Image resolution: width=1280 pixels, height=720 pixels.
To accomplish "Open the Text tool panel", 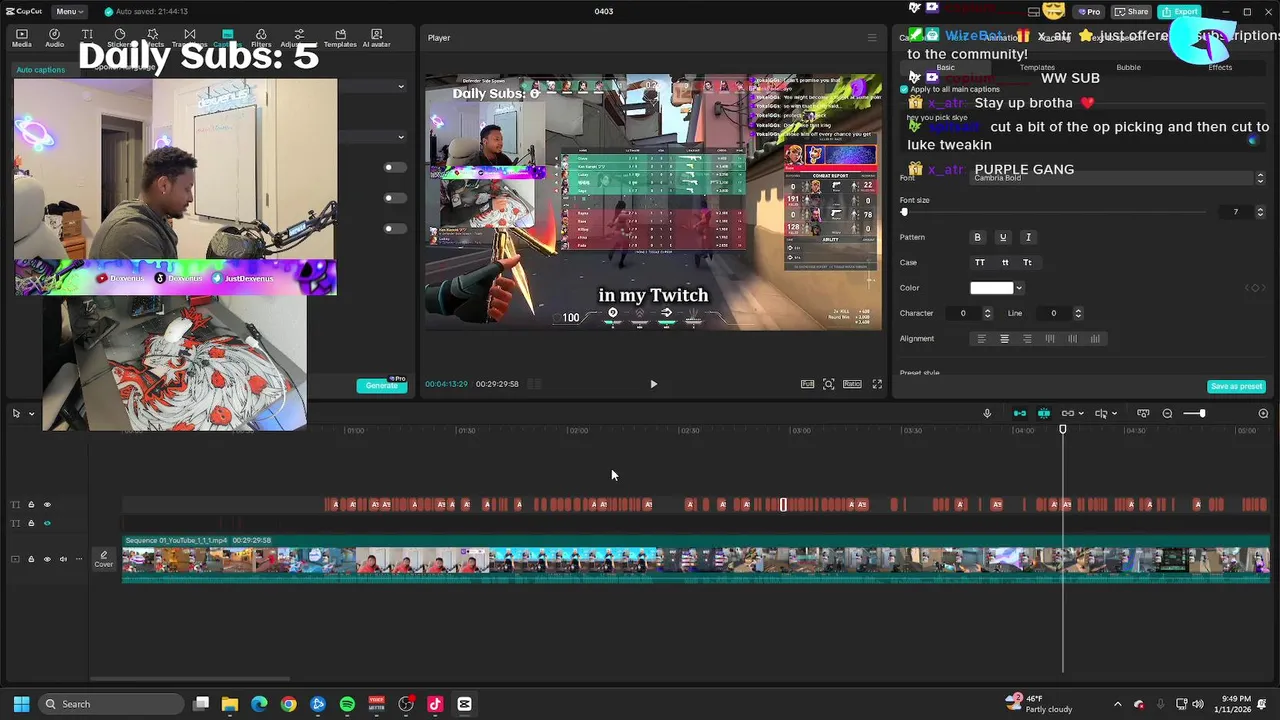I will (x=87, y=38).
